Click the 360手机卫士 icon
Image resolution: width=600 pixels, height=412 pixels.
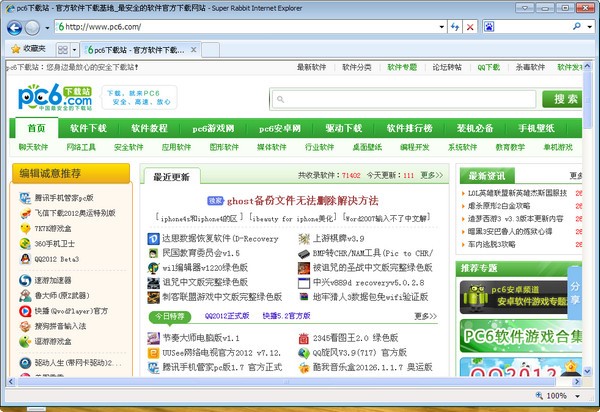click(25, 244)
